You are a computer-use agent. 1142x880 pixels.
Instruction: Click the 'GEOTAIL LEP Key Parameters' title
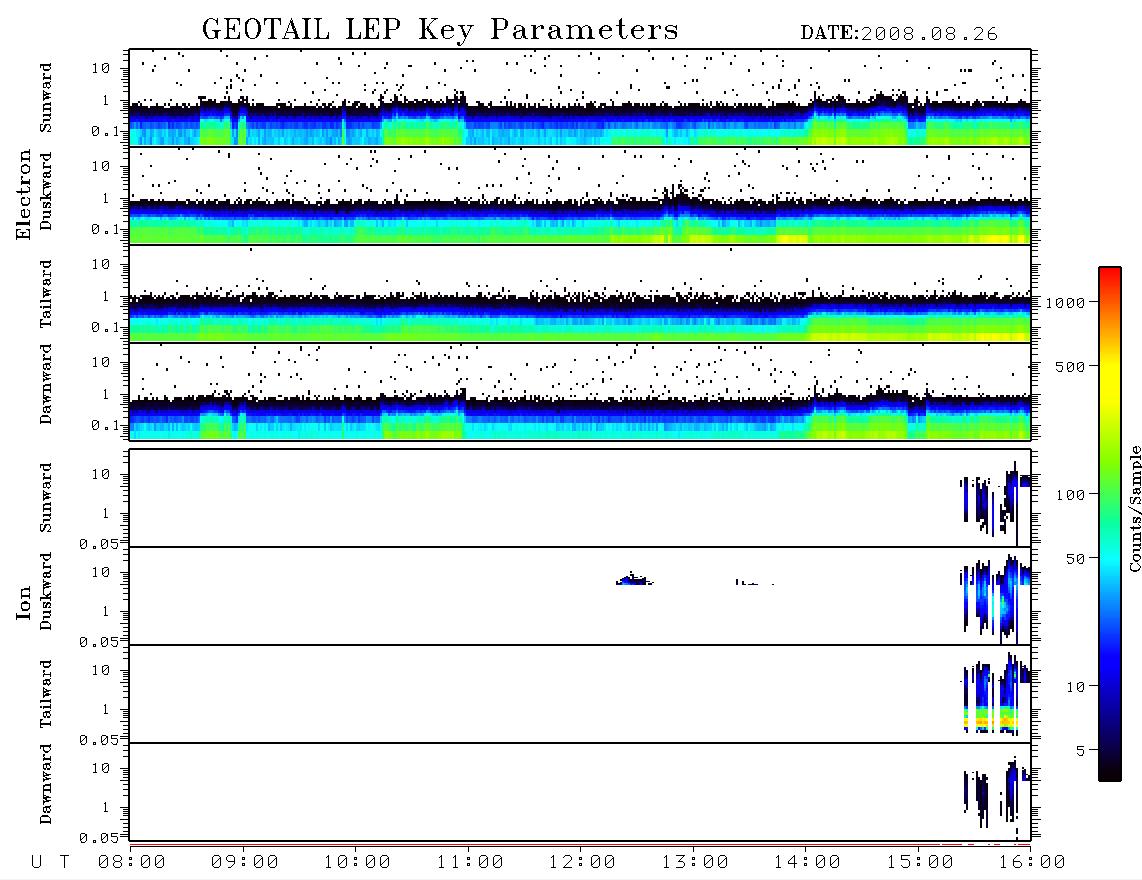(440, 31)
